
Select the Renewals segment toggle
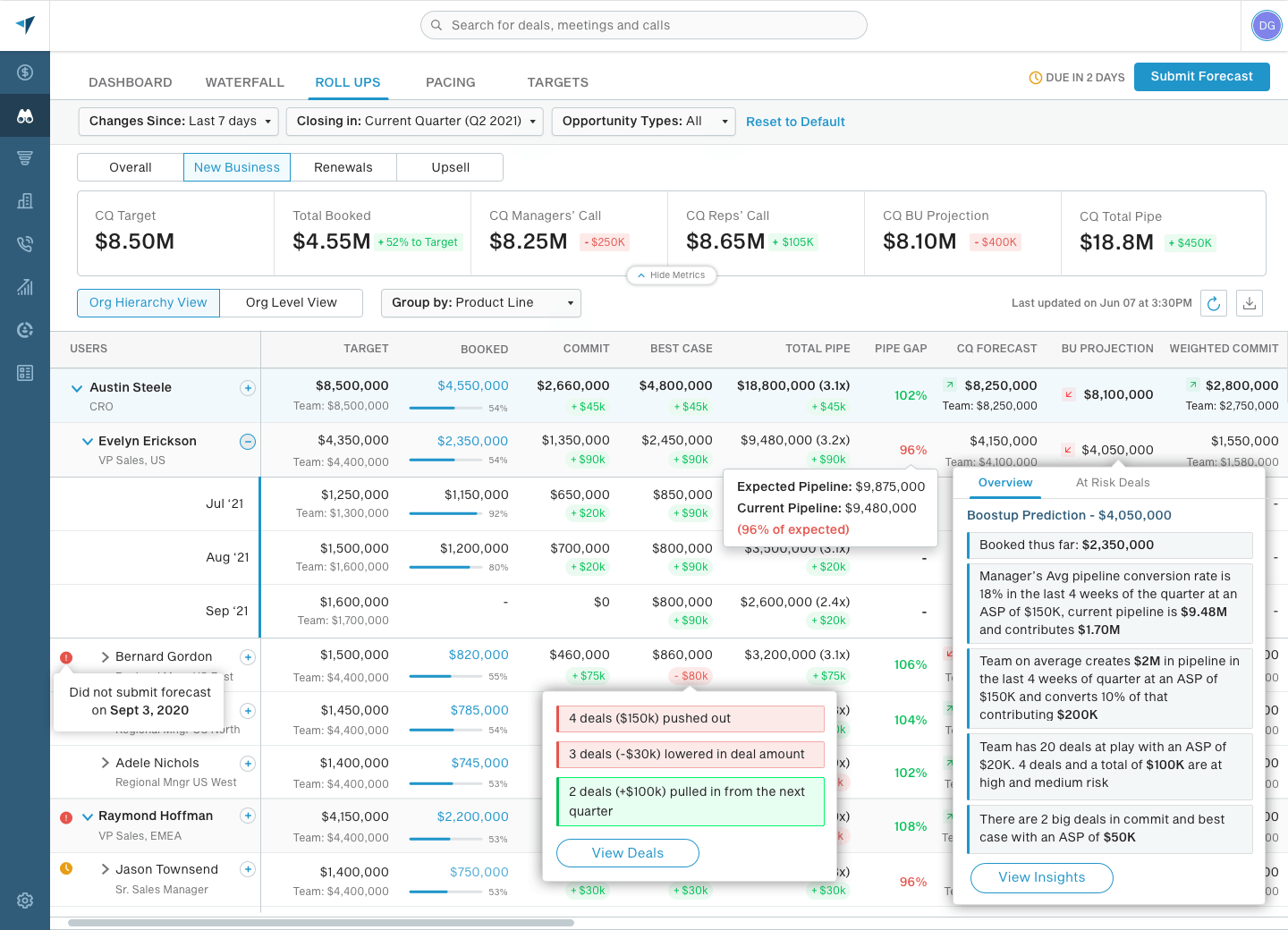pyautogui.click(x=344, y=167)
